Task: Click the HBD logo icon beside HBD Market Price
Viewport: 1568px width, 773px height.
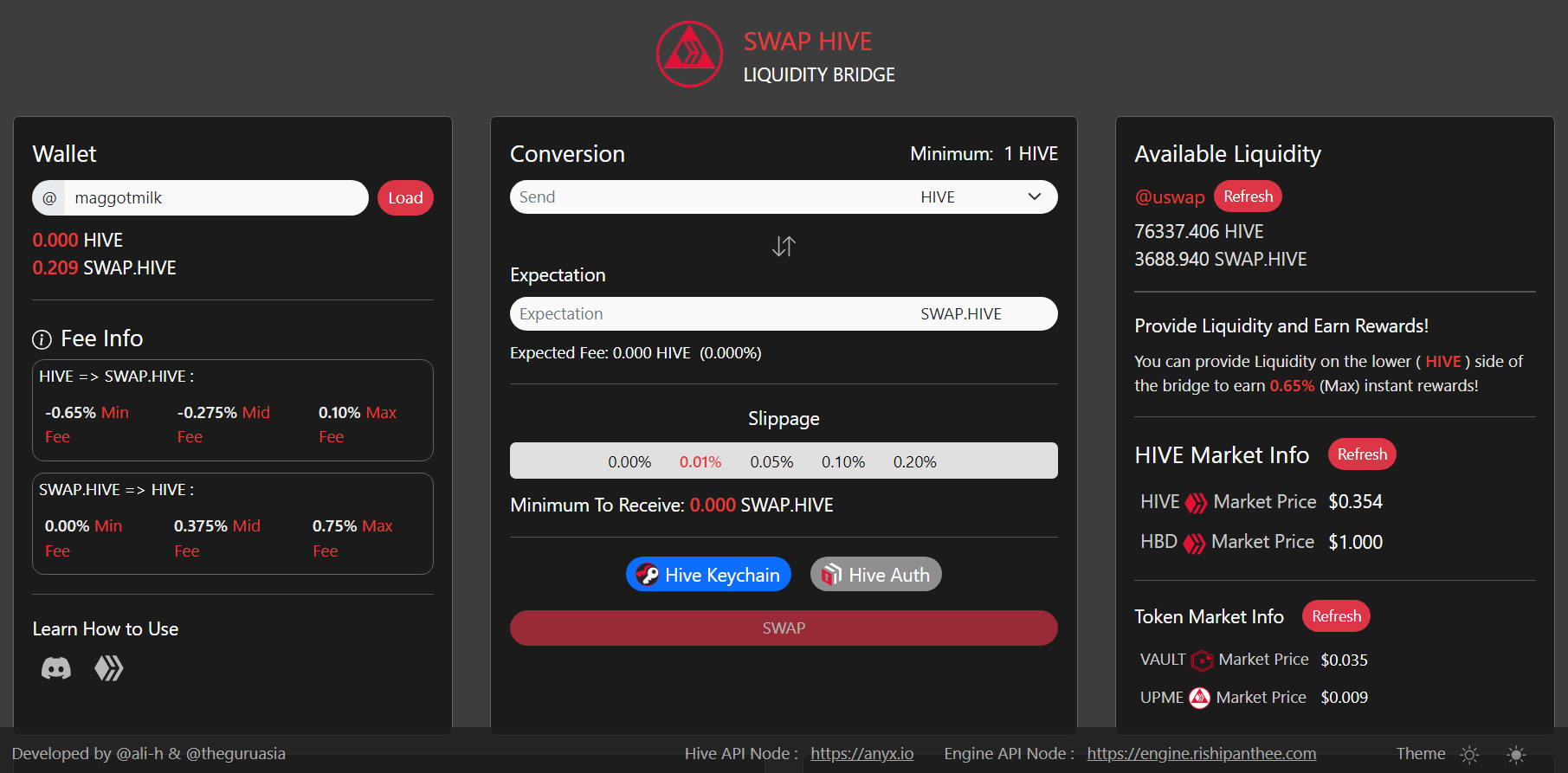Action: (x=1194, y=543)
